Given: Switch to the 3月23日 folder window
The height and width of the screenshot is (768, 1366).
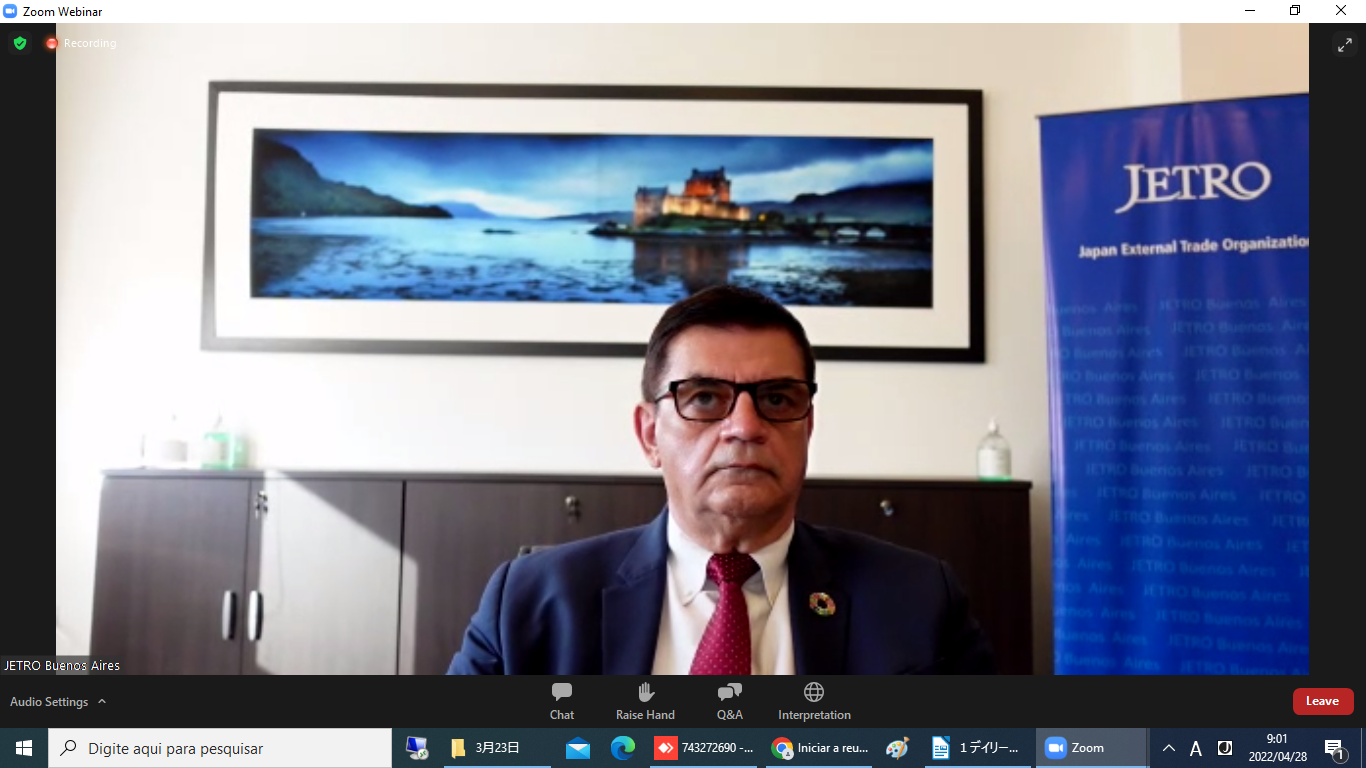Looking at the screenshot, I should pos(488,748).
